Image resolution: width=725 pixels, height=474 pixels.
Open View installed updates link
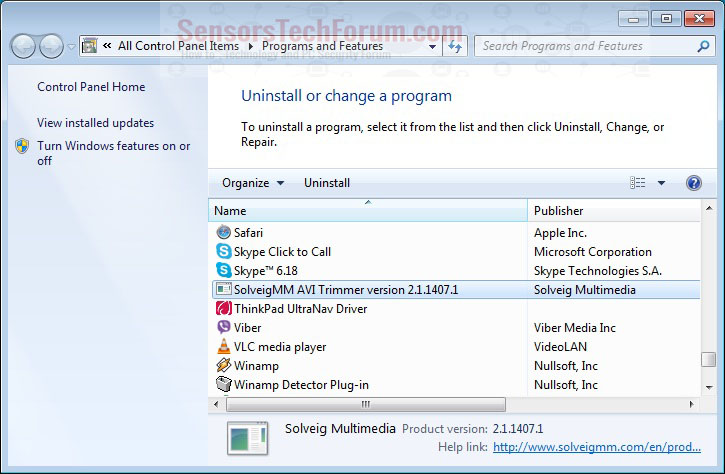click(x=95, y=123)
